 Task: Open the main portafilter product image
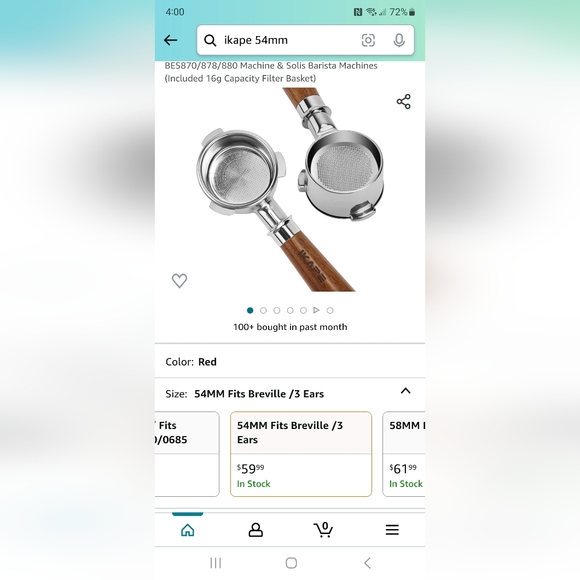(290, 189)
